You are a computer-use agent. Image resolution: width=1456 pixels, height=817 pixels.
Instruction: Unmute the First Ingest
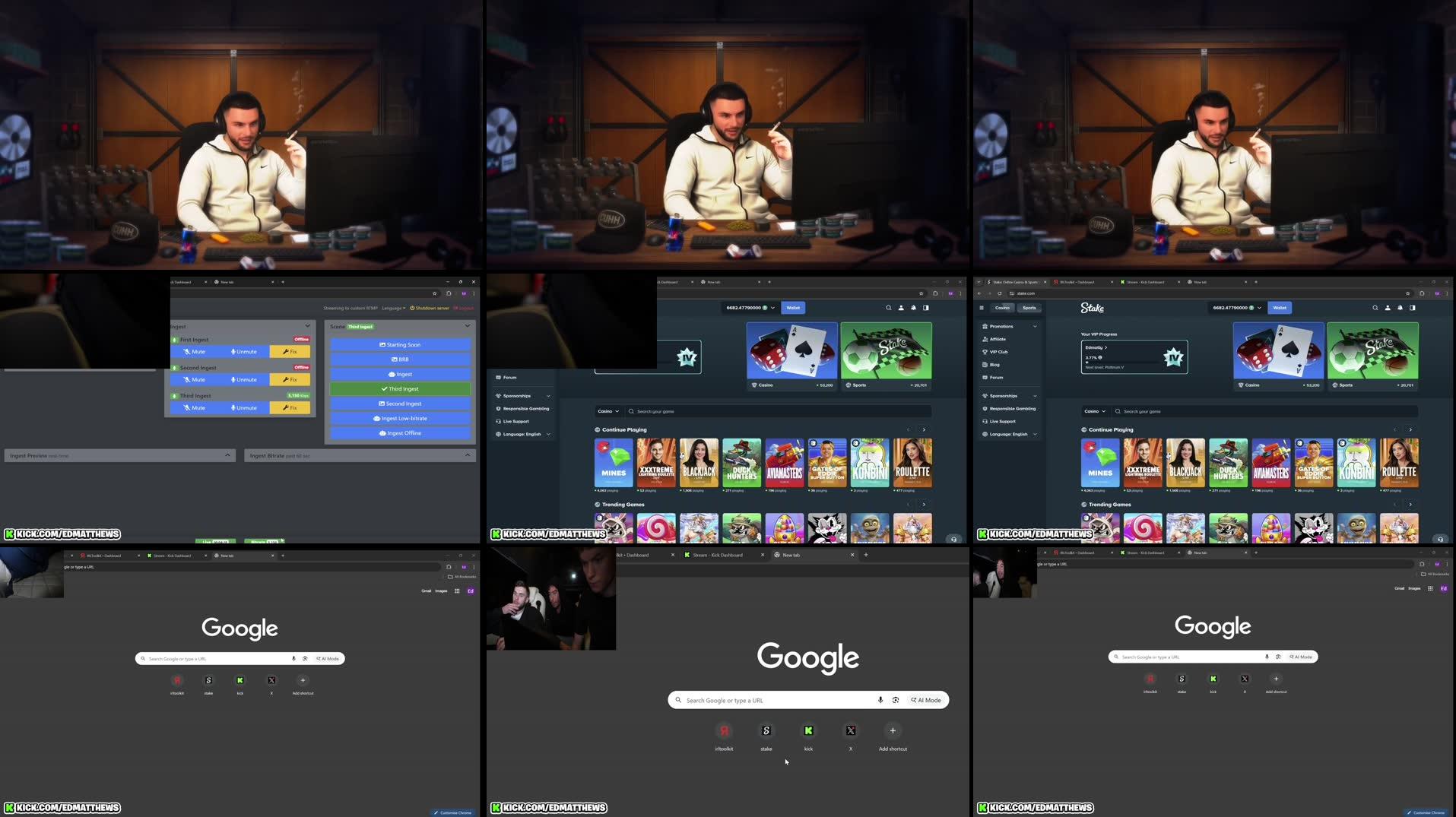245,351
